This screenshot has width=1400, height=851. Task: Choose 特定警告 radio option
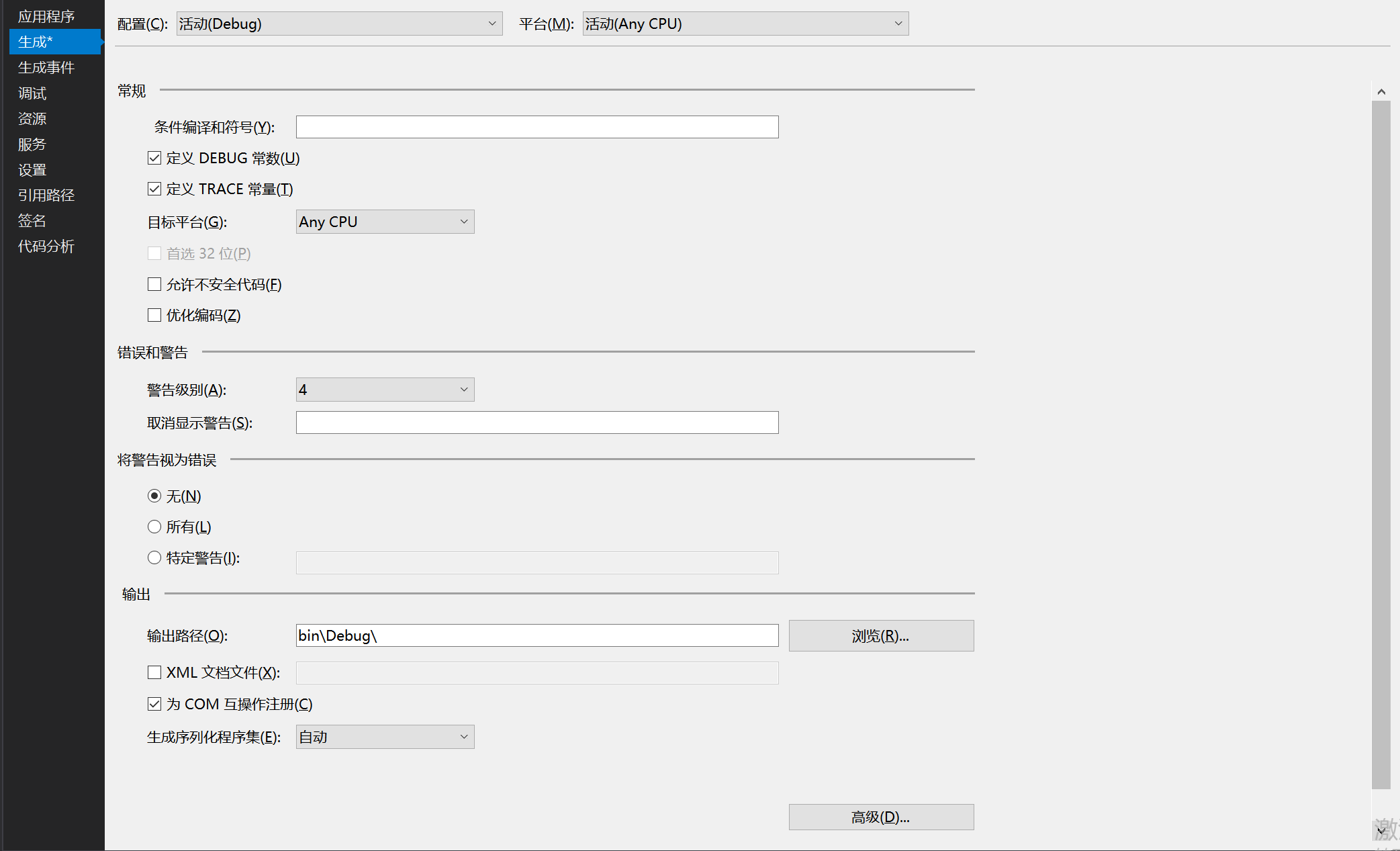[154, 557]
